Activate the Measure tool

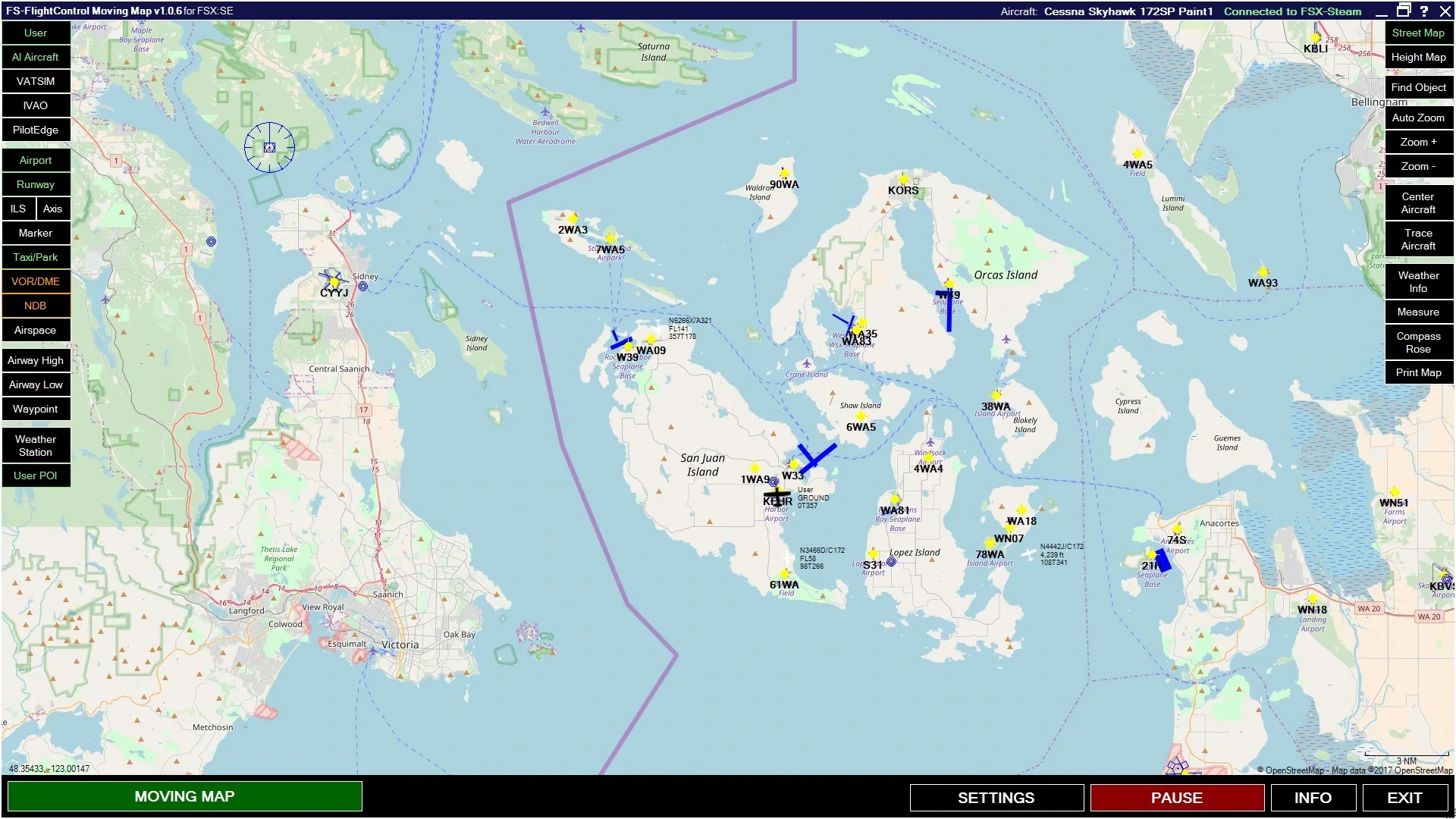coord(1418,312)
